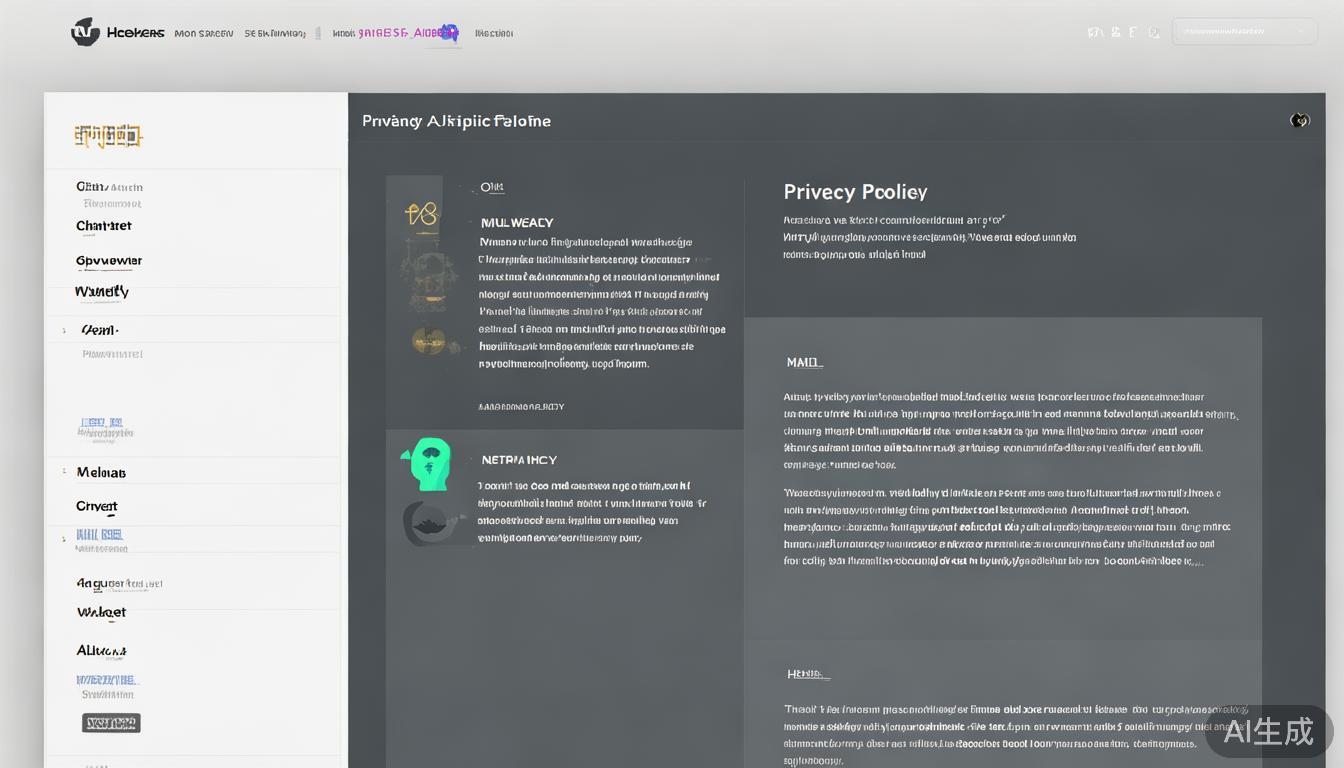The height and width of the screenshot is (768, 1344).
Task: Click the clock history icon
Action: (1155, 32)
